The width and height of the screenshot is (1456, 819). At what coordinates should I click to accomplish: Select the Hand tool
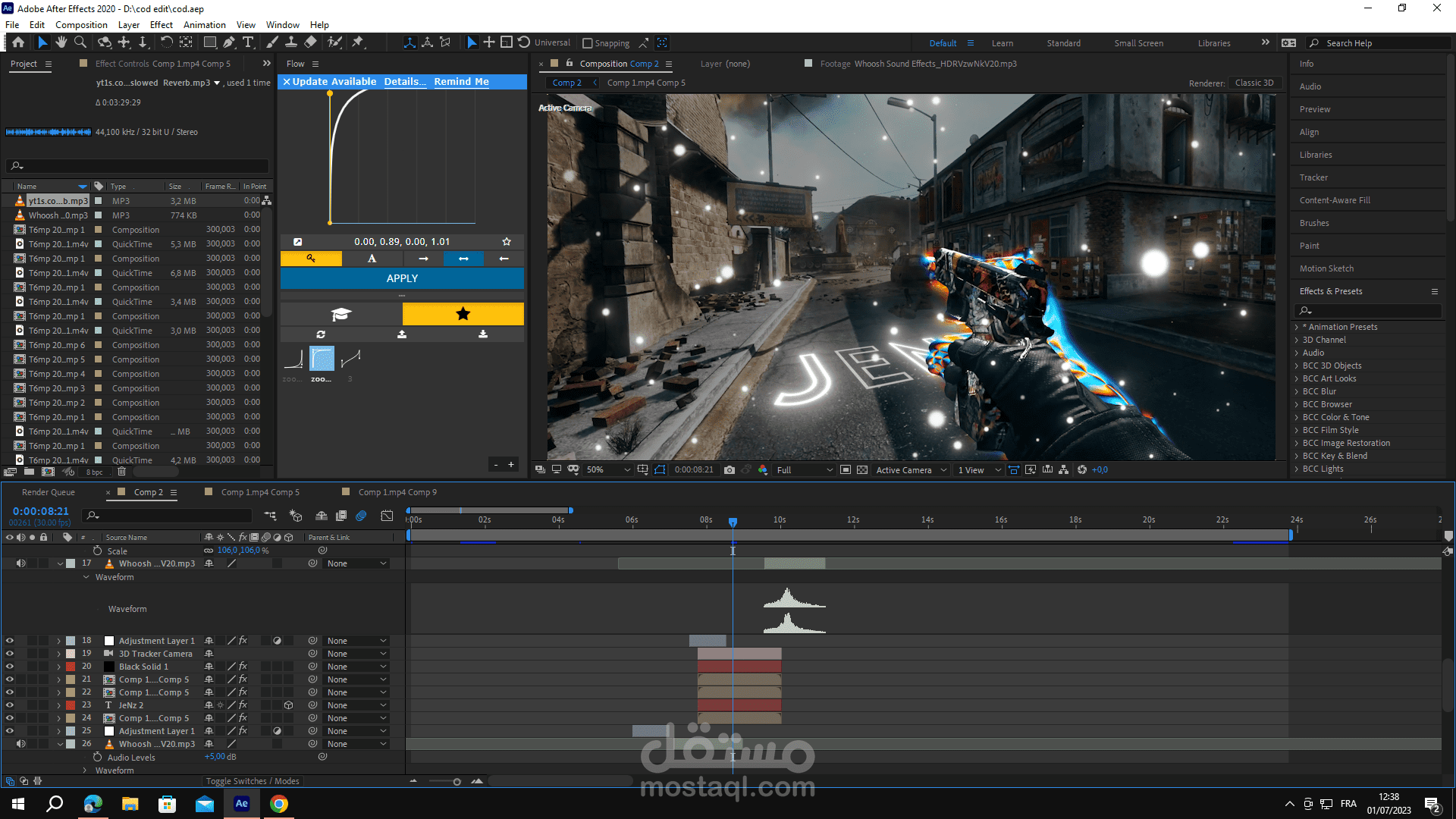tap(61, 42)
